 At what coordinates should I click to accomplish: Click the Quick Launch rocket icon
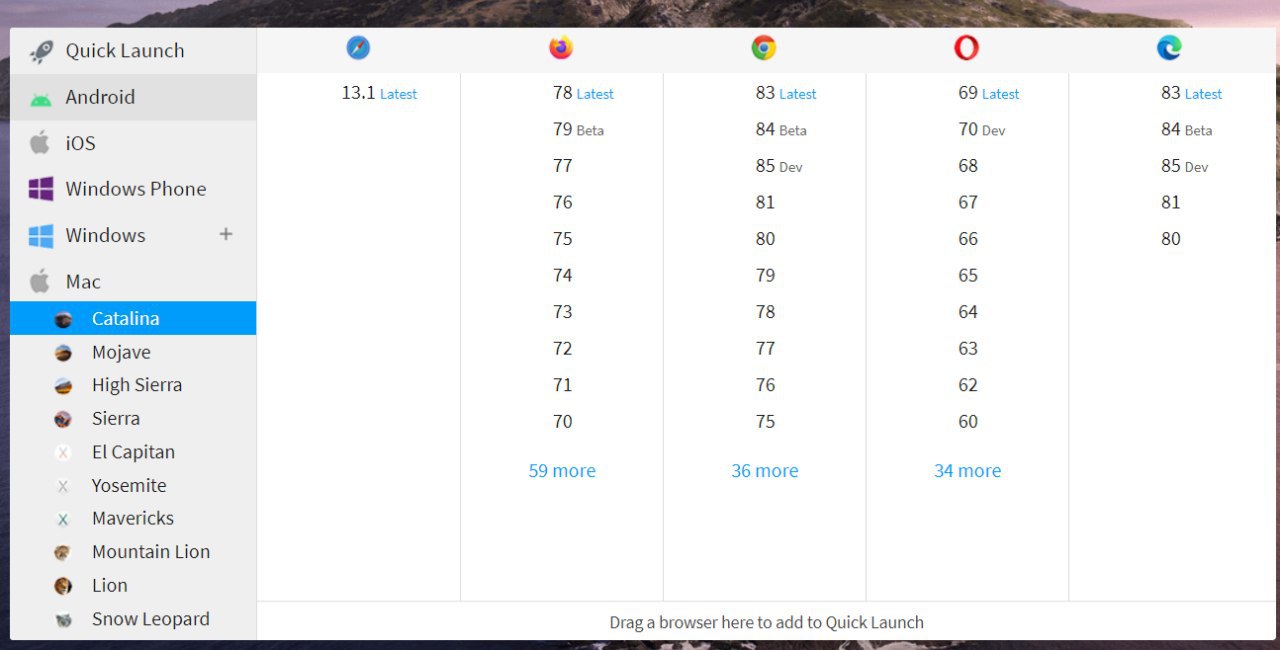coord(41,51)
